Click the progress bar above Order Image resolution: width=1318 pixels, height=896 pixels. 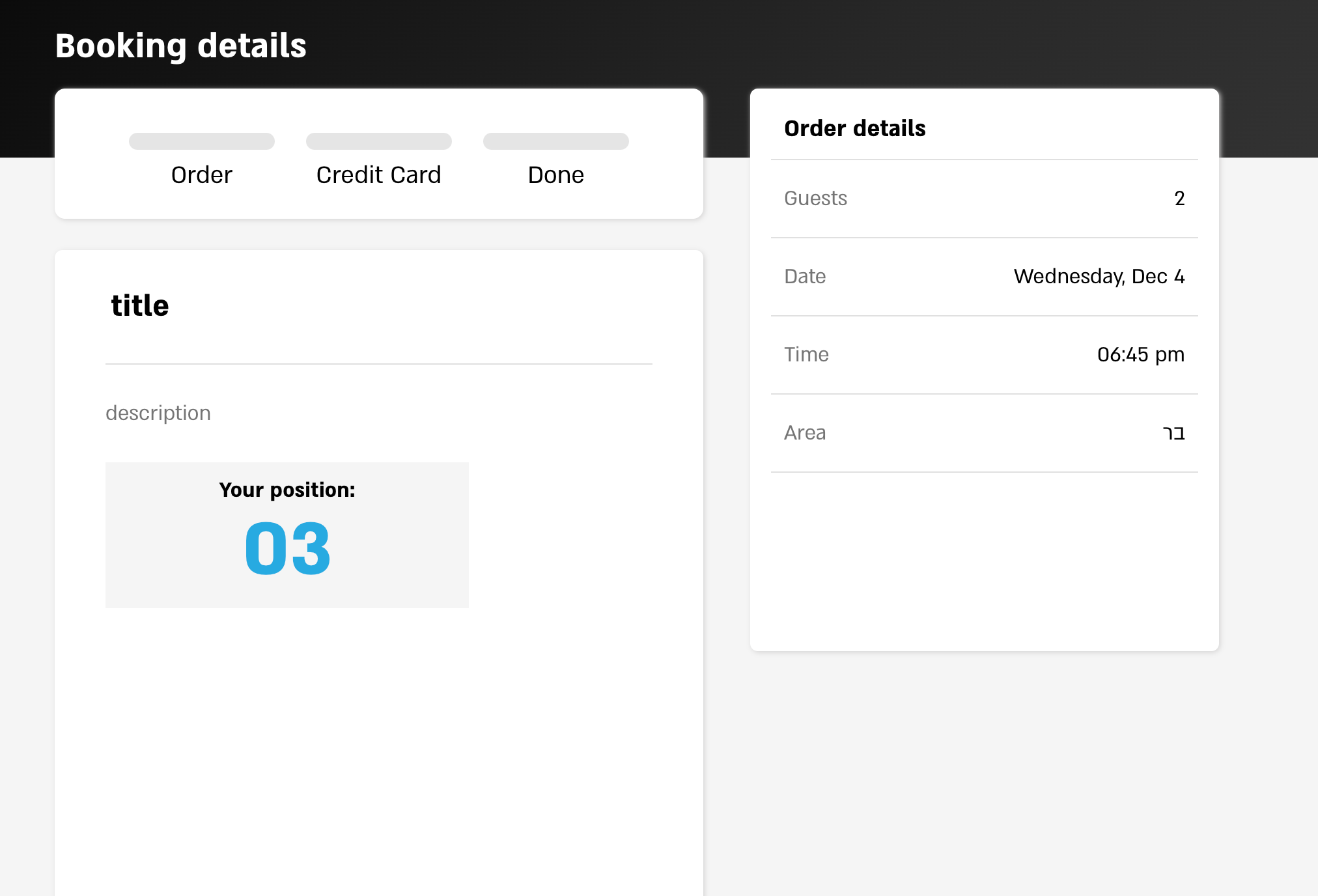click(x=202, y=141)
